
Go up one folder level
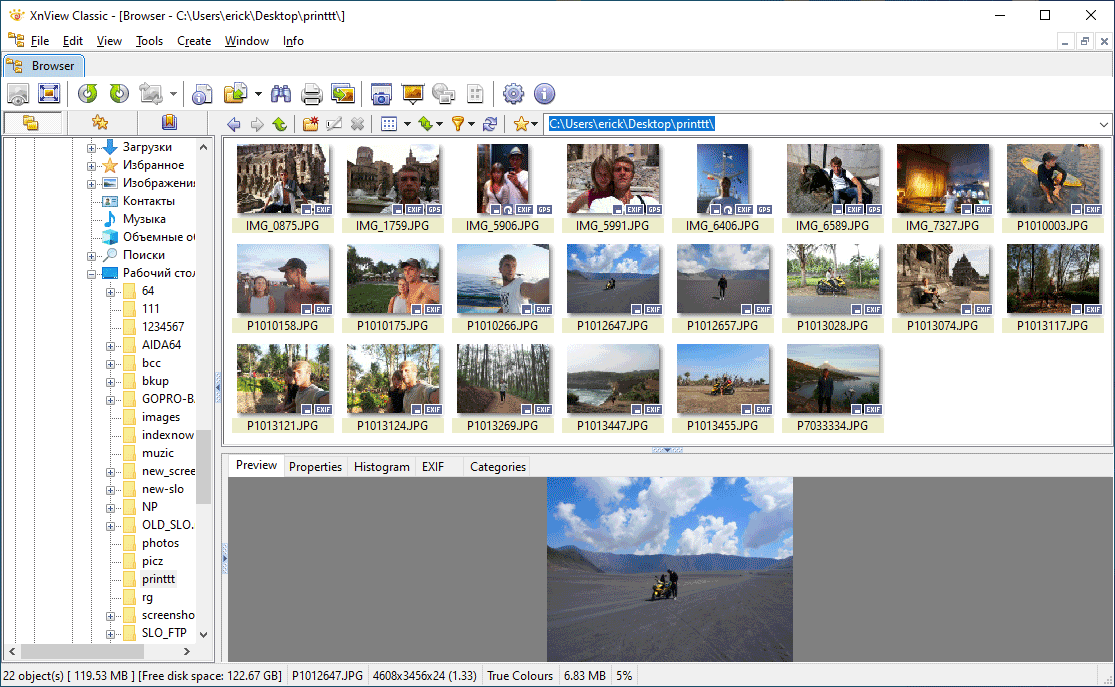279,124
